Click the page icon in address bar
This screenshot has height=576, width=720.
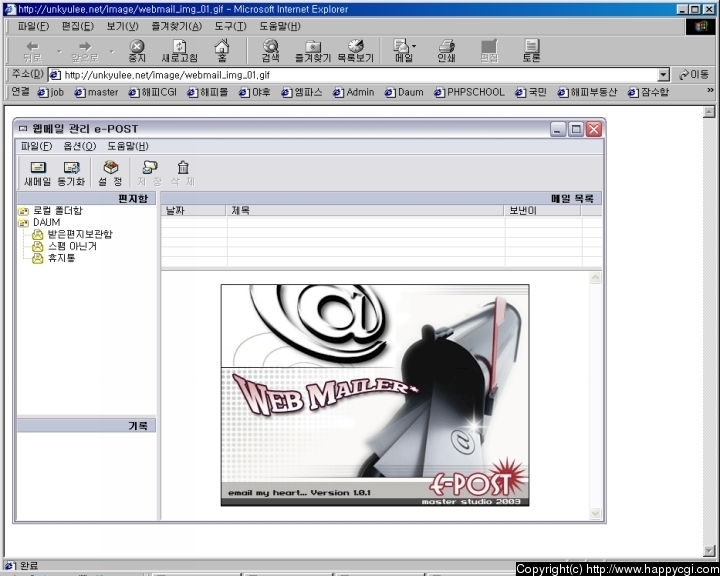(55, 75)
